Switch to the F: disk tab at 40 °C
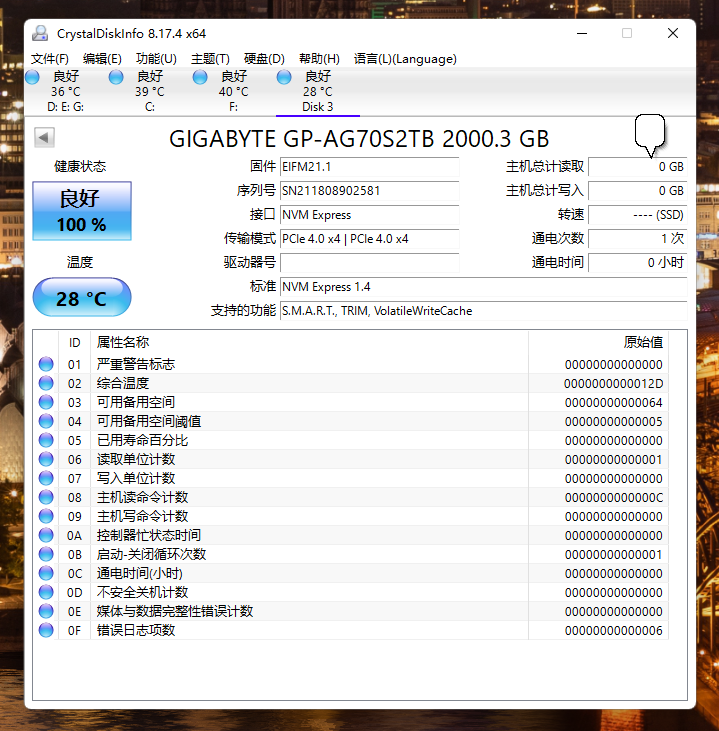This screenshot has width=719, height=731. (234, 91)
